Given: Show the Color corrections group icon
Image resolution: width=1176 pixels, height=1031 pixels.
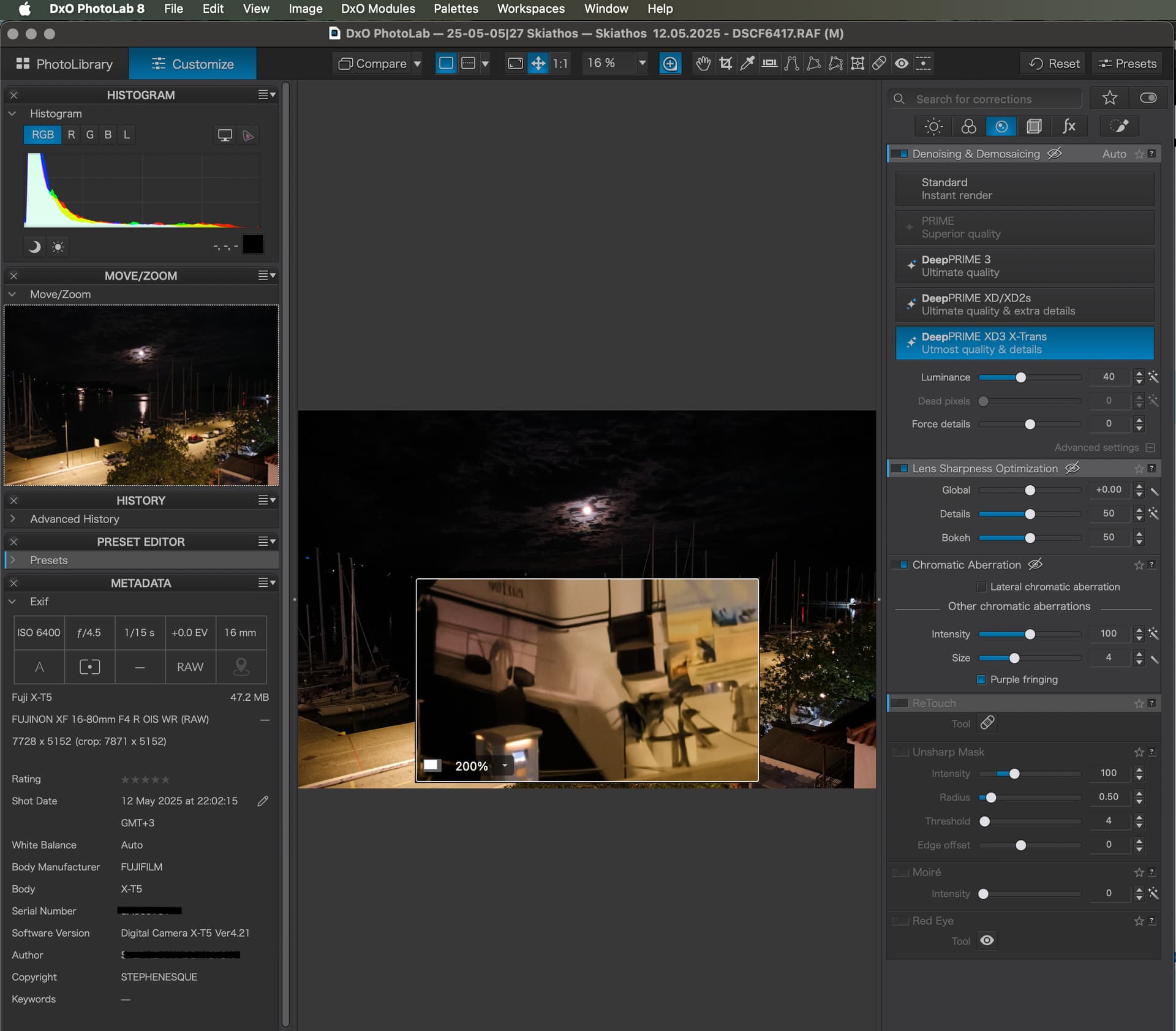Looking at the screenshot, I should click(x=968, y=126).
